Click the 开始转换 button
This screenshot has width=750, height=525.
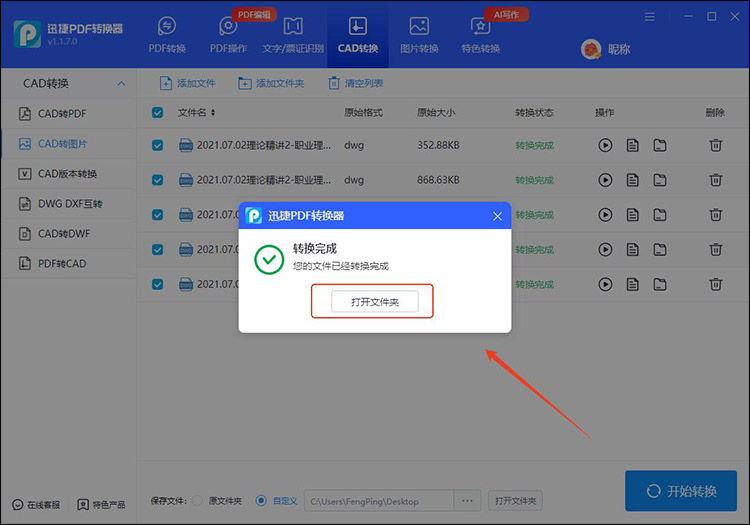pos(681,491)
